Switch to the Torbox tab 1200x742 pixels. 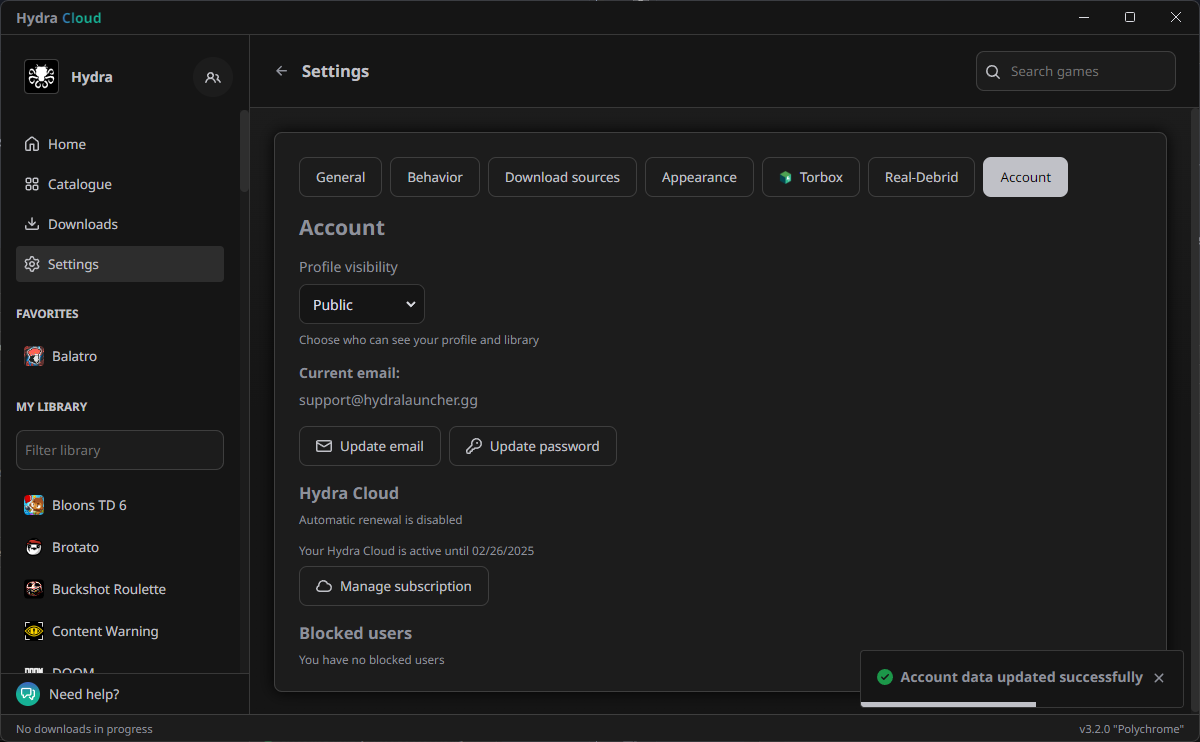(810, 177)
